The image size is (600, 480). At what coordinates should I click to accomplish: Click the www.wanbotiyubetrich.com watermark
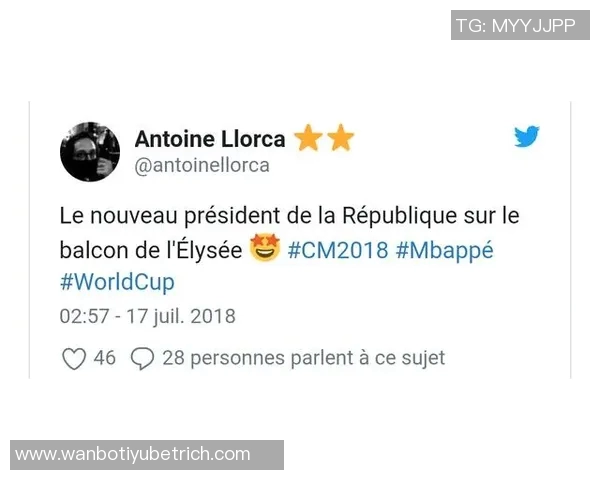(x=147, y=455)
